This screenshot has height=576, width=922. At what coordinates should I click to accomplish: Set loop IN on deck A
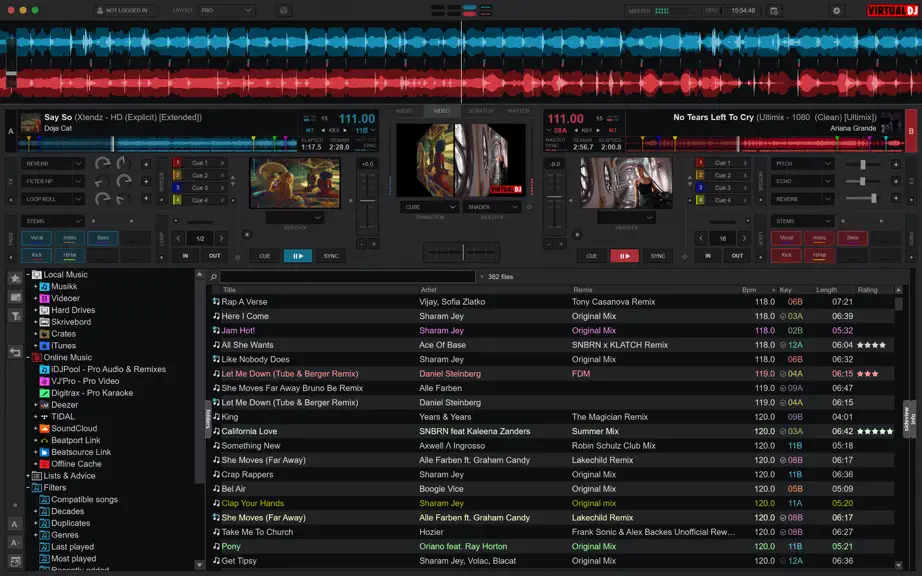185,256
